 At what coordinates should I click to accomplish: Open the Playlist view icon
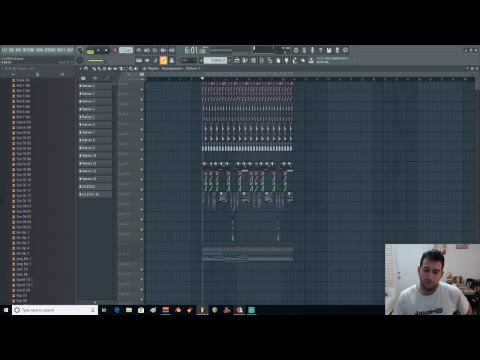point(237,60)
